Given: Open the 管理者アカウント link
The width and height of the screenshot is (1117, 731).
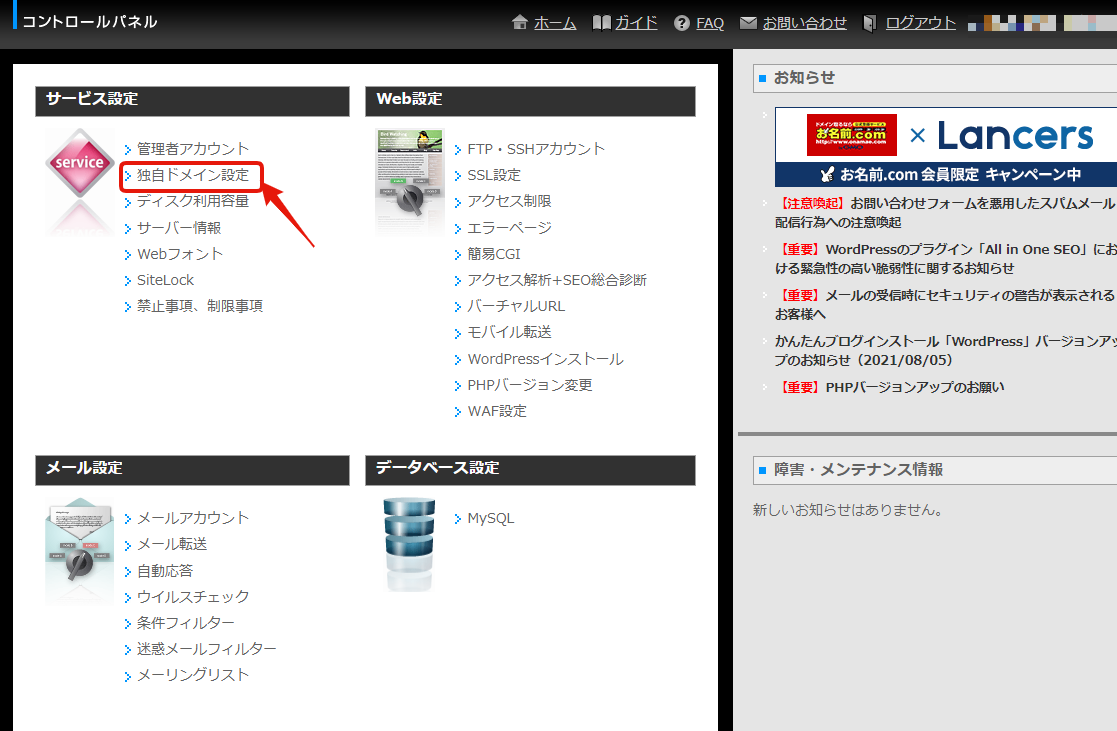Looking at the screenshot, I should tap(193, 149).
